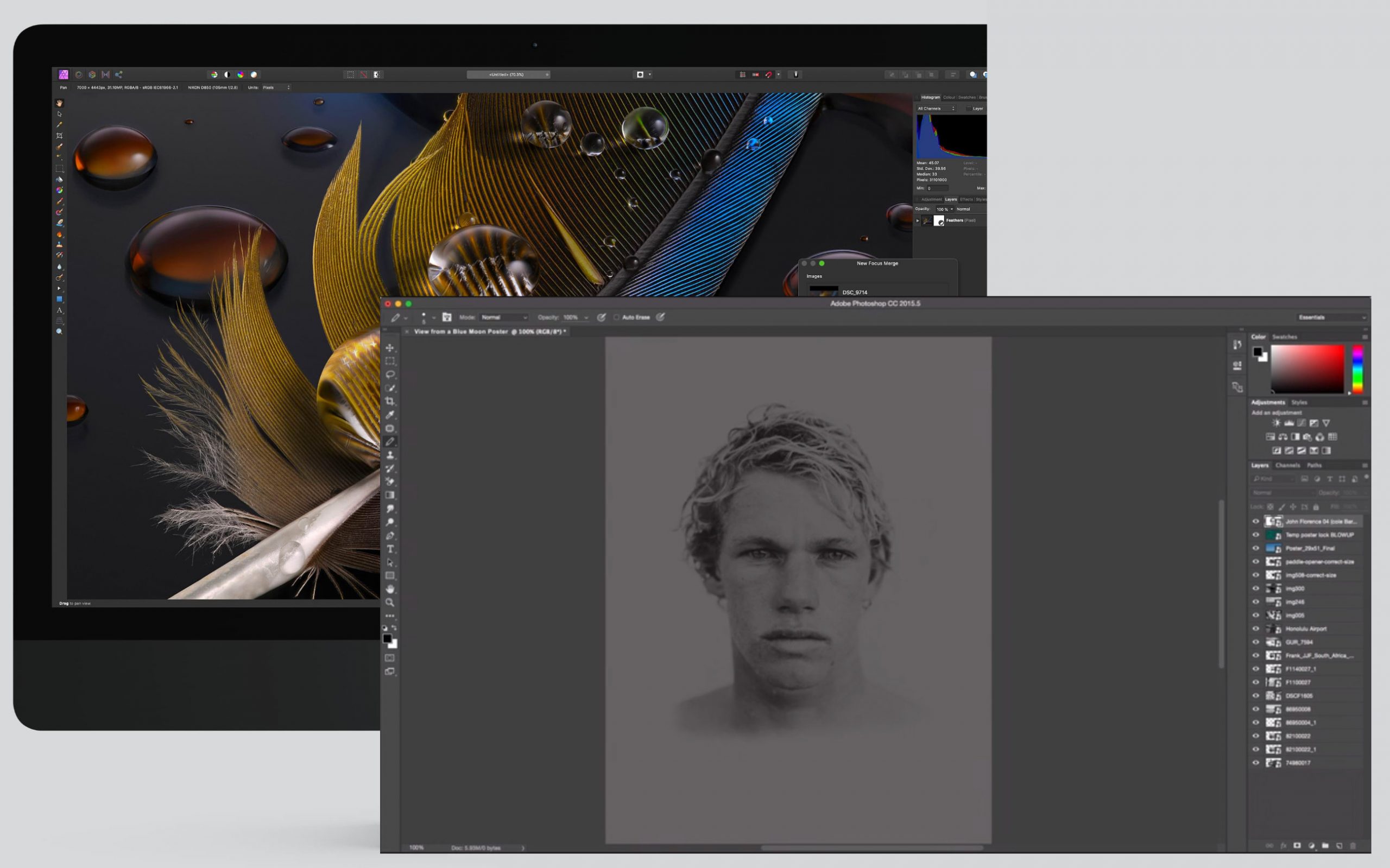Enable the Auto Erase checkbox
Screen dimensions: 1390x868
[617, 318]
